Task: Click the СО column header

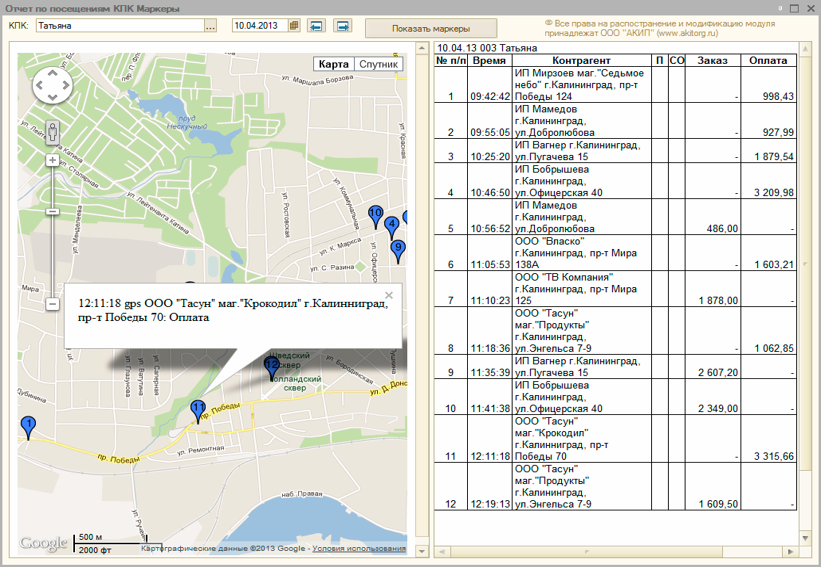Action: 676,61
